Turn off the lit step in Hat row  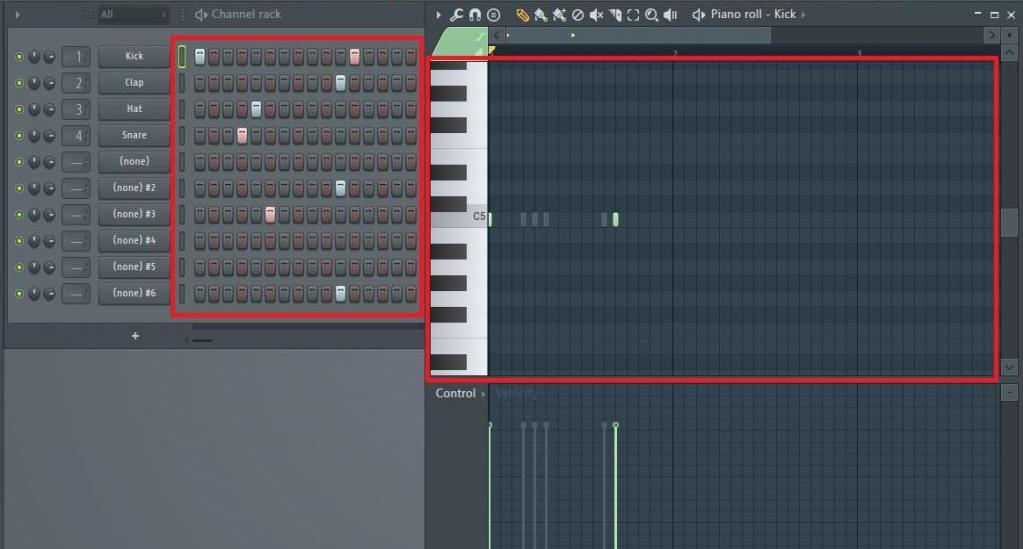click(x=256, y=109)
